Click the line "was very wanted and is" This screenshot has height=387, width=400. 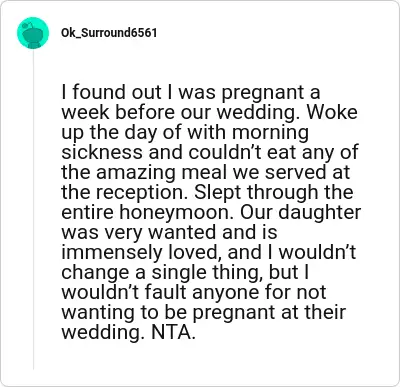pos(169,232)
